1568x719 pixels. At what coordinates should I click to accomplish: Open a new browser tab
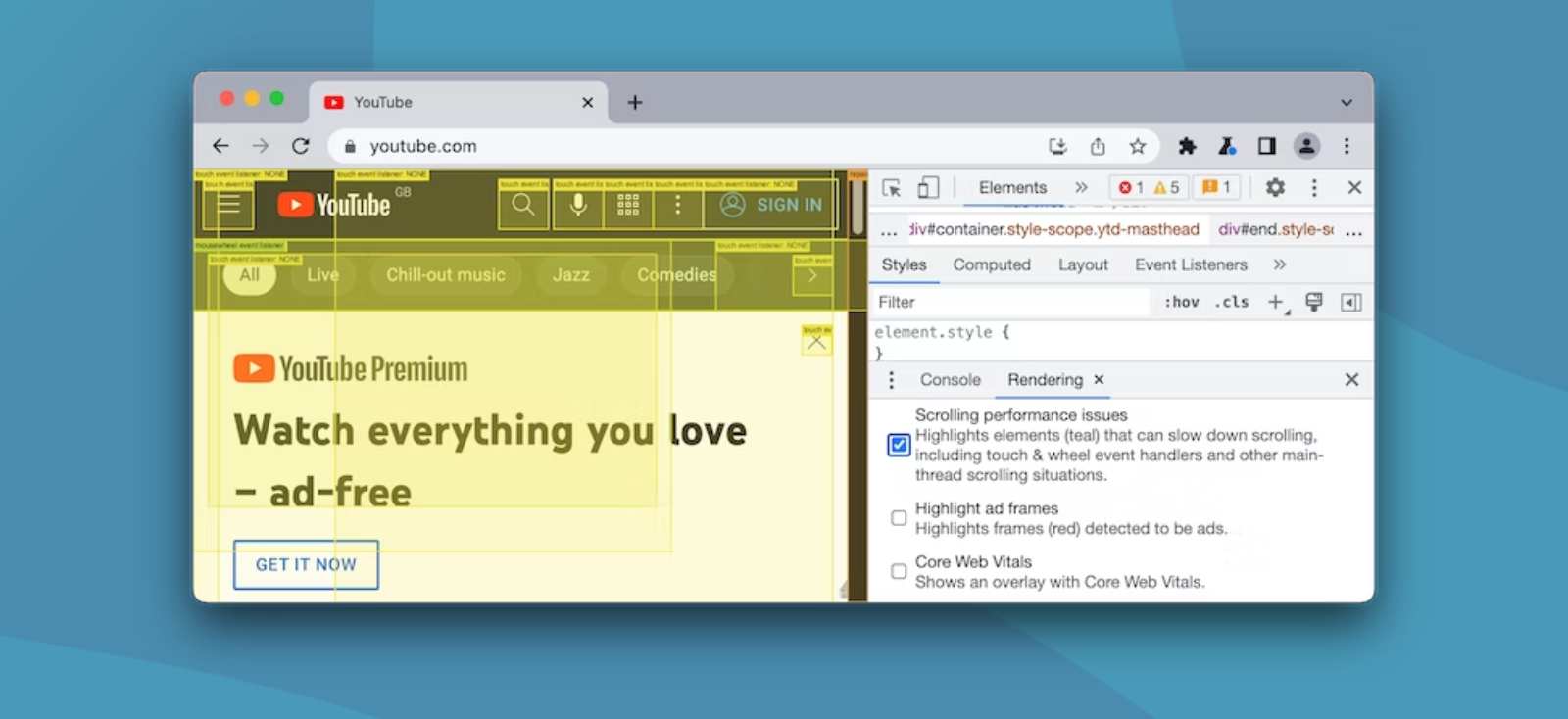635,102
